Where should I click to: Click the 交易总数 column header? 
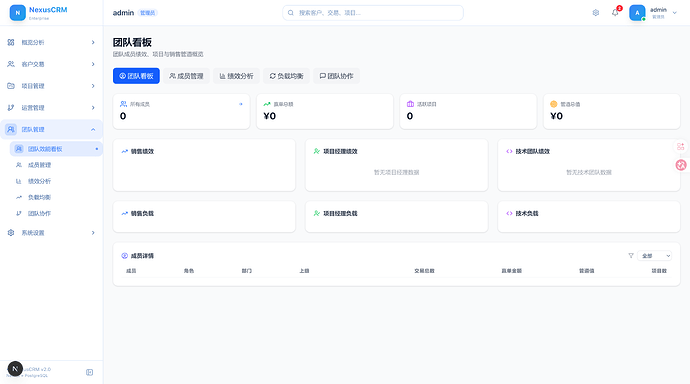click(x=424, y=271)
